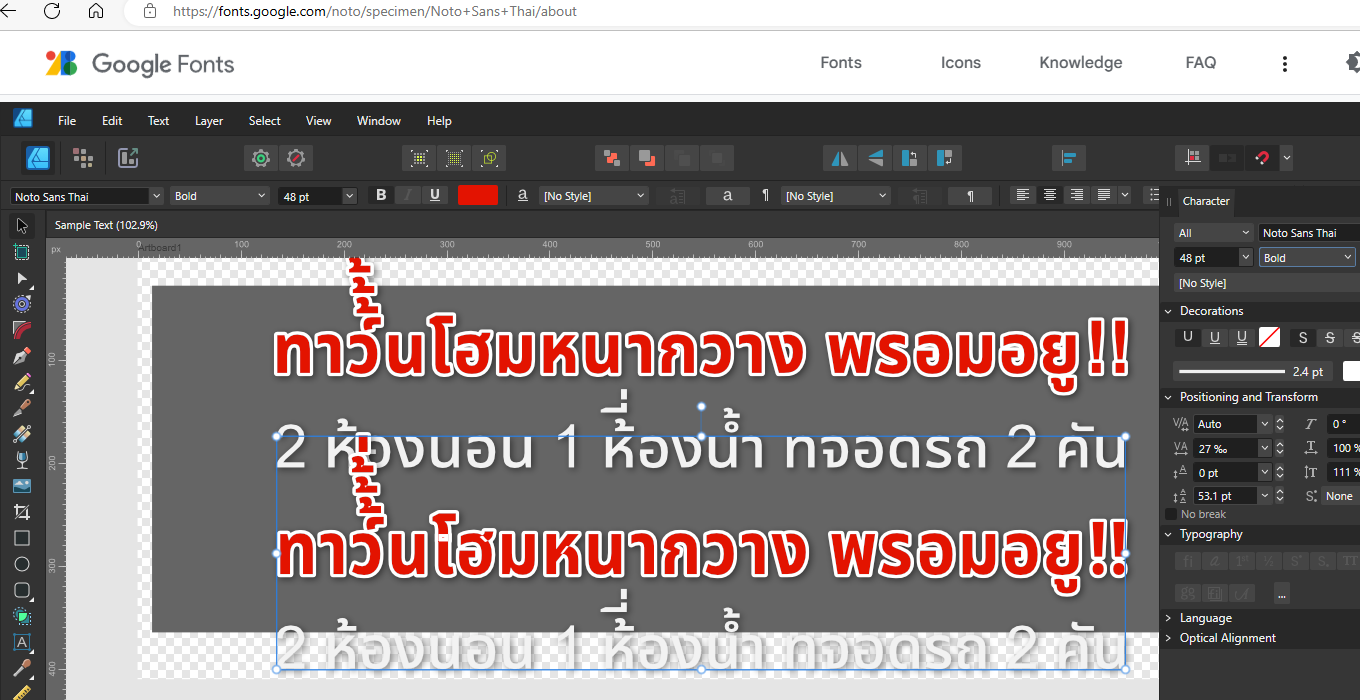Viewport: 1360px width, 700px height.
Task: Open snapping options dropdown arrow beside magnet
Action: [1286, 158]
